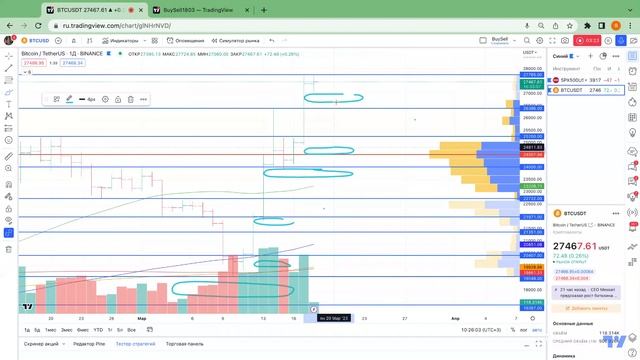Viewport: 640px width, 360px height.
Task: Open the Fibonacci tools group
Action: [9, 80]
